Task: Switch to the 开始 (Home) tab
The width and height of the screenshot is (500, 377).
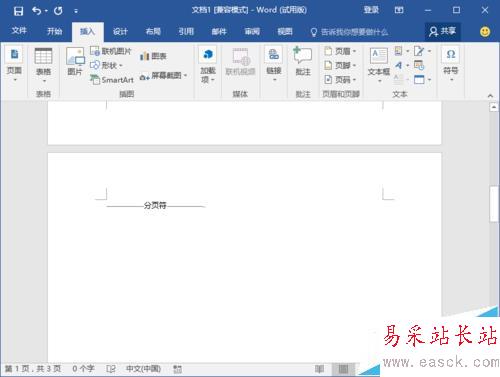Action: click(54, 31)
